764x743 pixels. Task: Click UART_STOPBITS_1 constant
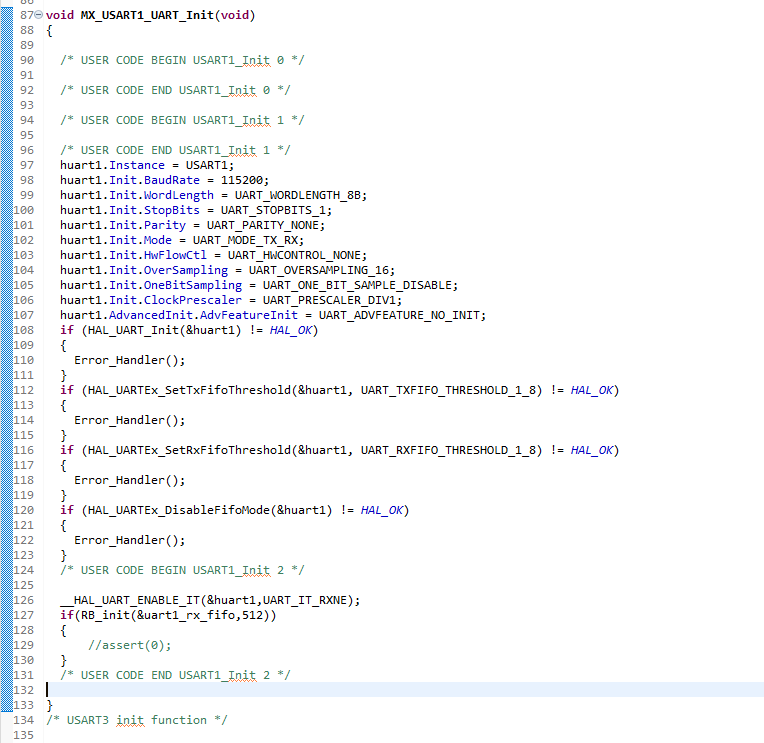[273, 210]
